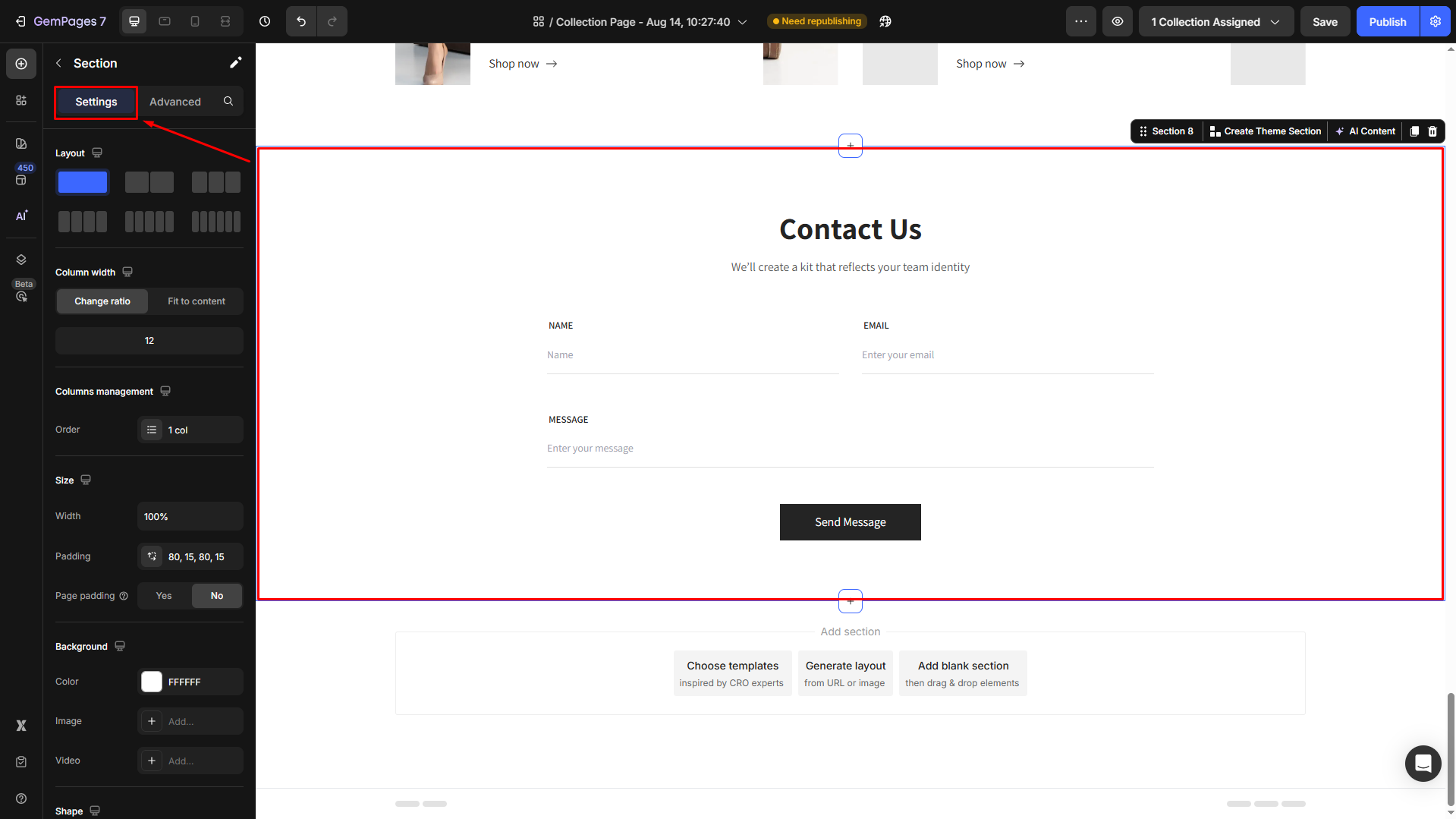
Task: Select tablet device view icon
Action: (x=165, y=21)
